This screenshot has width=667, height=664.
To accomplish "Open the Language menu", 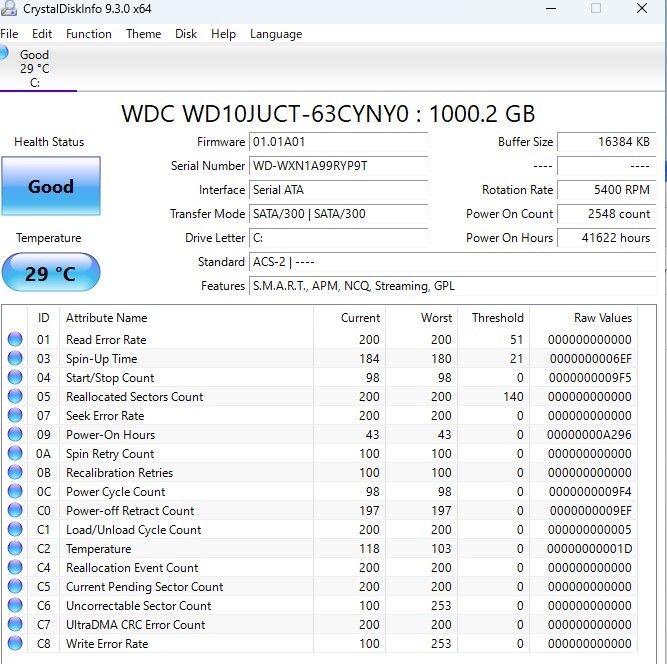I will click(276, 34).
